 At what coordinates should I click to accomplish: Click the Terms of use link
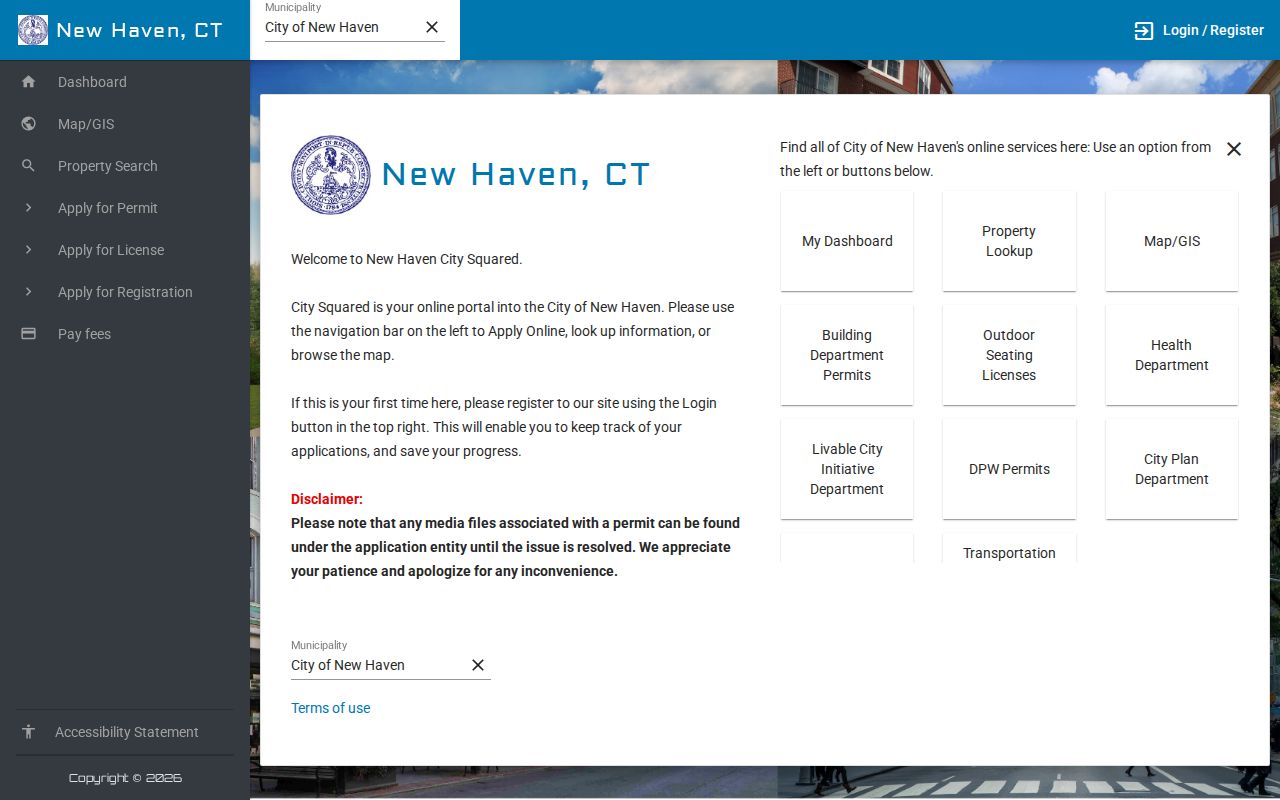click(331, 708)
